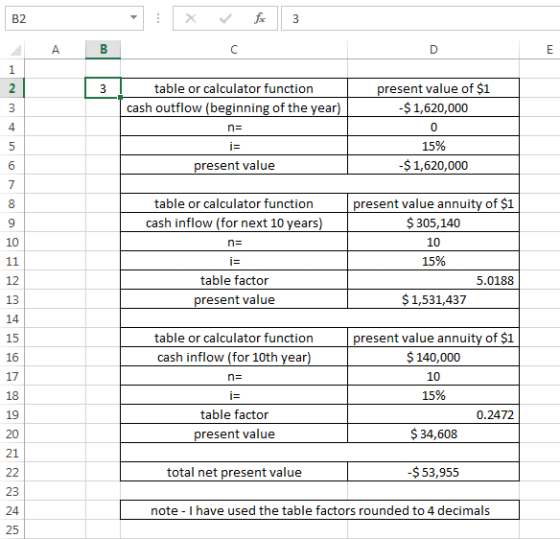
Task: Click cell D15 'present value annuity of $1'
Action: coord(433,338)
